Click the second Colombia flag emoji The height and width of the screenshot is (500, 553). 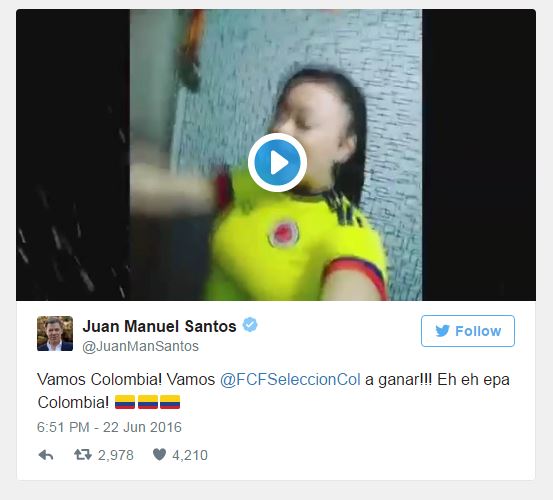coord(148,402)
